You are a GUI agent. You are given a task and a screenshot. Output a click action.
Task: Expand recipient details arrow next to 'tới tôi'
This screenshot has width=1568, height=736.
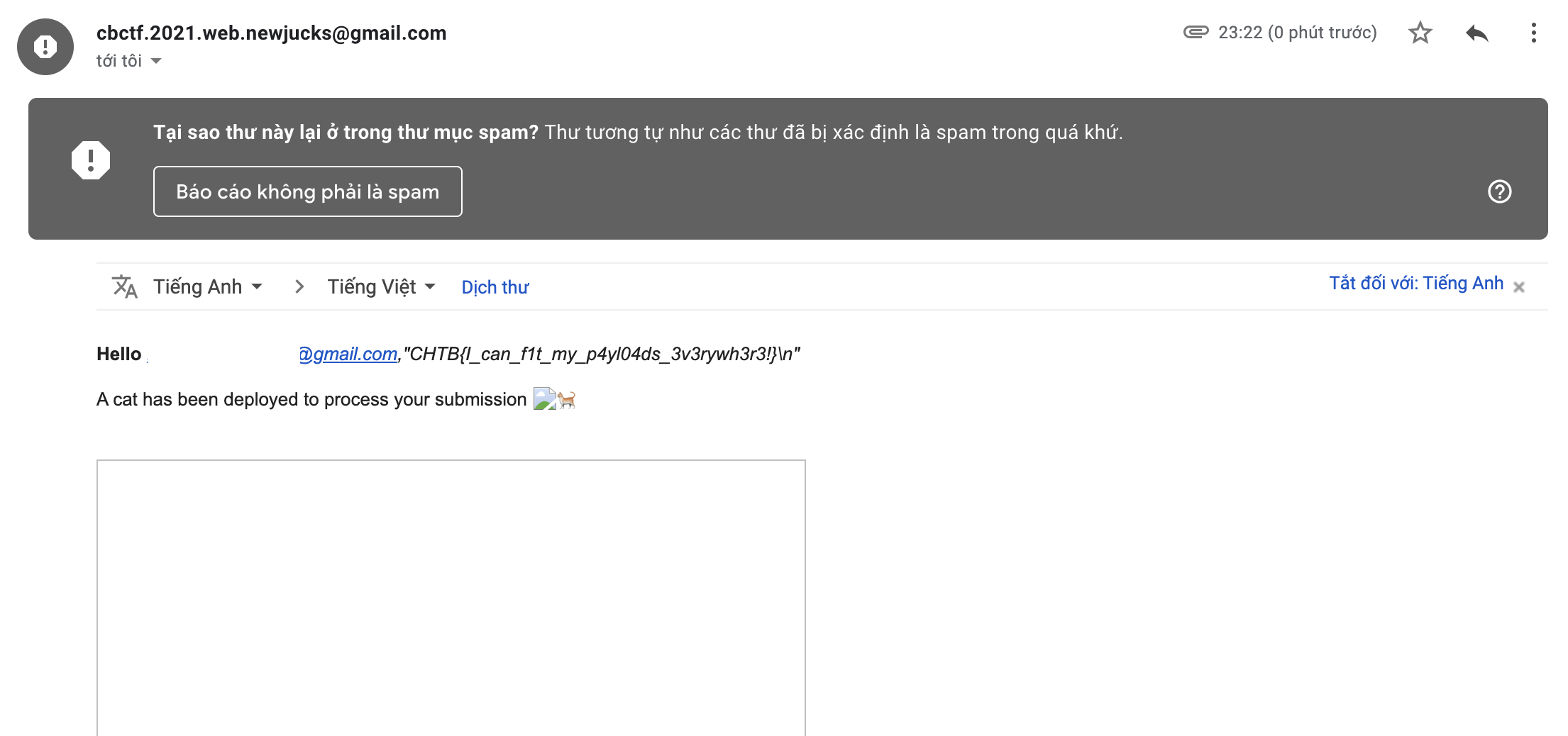click(x=156, y=61)
